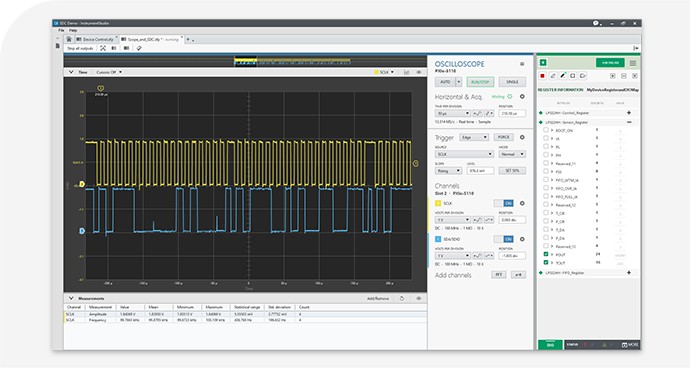Click SDA/SDIO volts-per-division autoscale icon
This screenshot has width=690, height=368.
[x=477, y=256]
